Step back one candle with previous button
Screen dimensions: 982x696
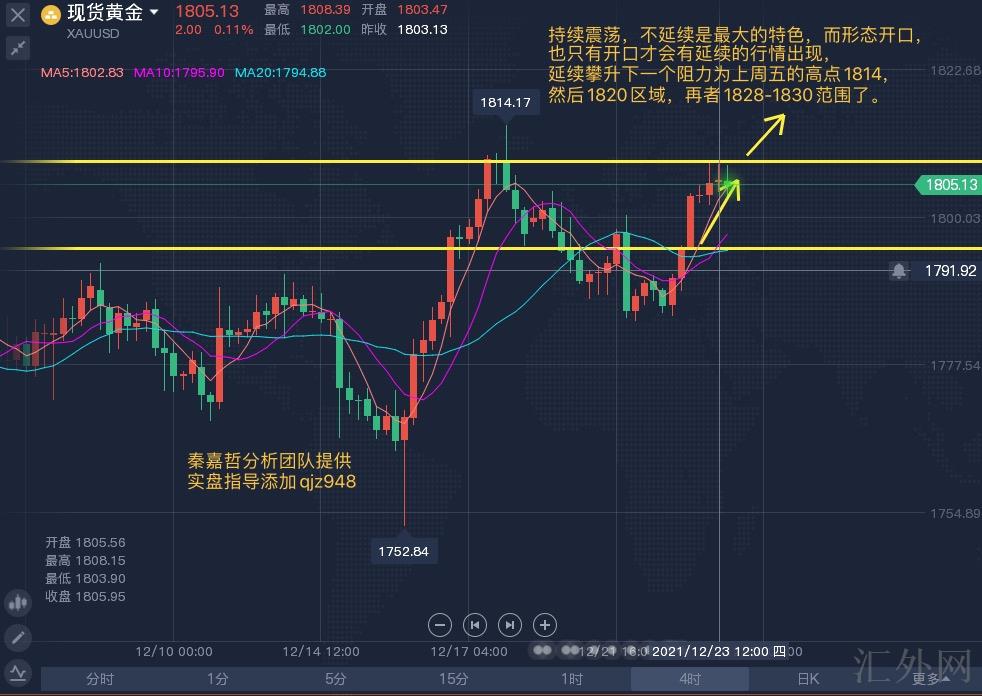[x=475, y=625]
